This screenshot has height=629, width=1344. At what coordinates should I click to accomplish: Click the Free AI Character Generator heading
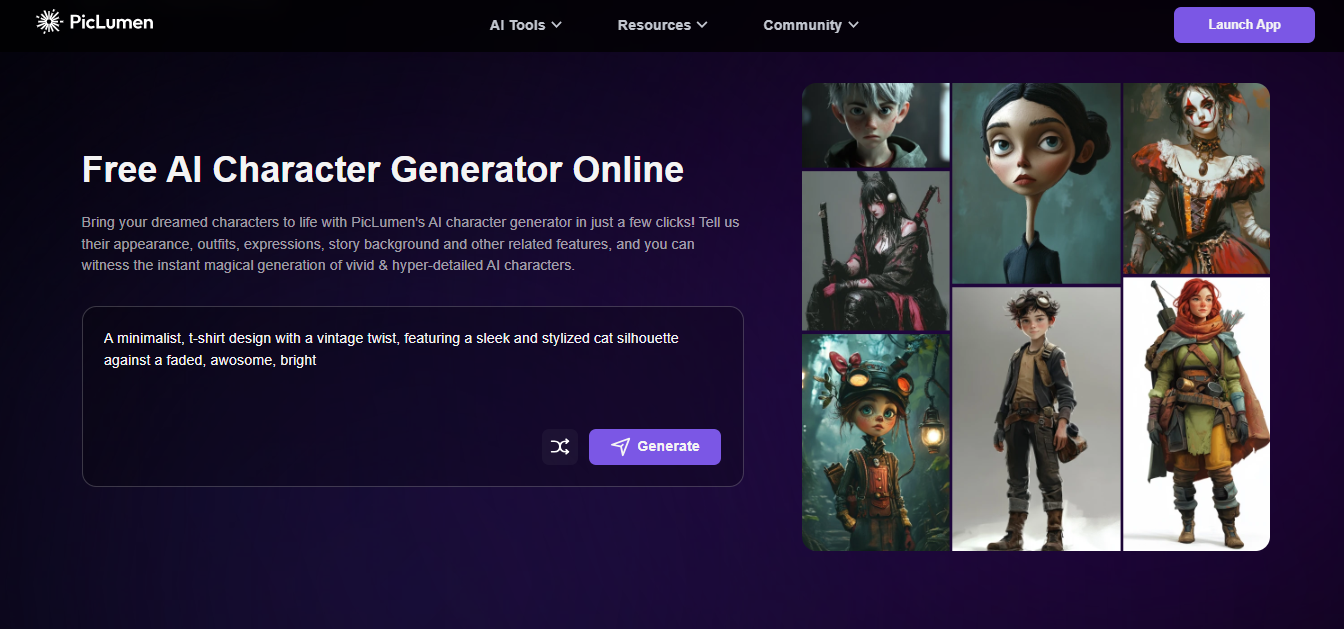point(382,169)
